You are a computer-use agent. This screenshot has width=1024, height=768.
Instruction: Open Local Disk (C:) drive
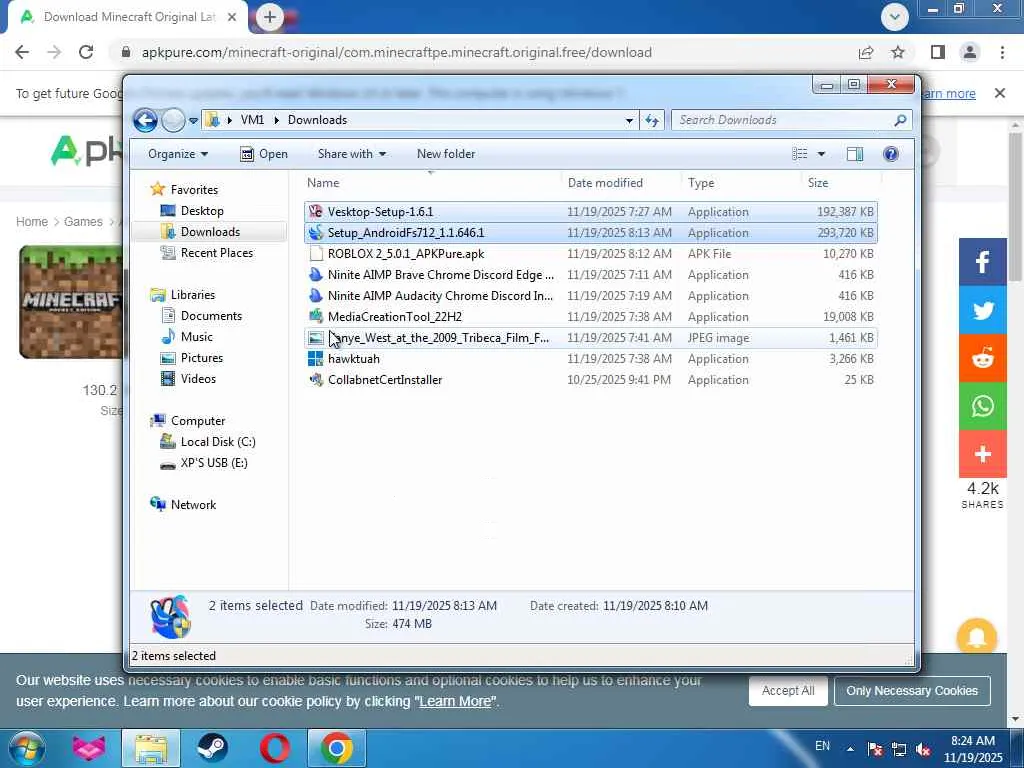[x=217, y=442]
